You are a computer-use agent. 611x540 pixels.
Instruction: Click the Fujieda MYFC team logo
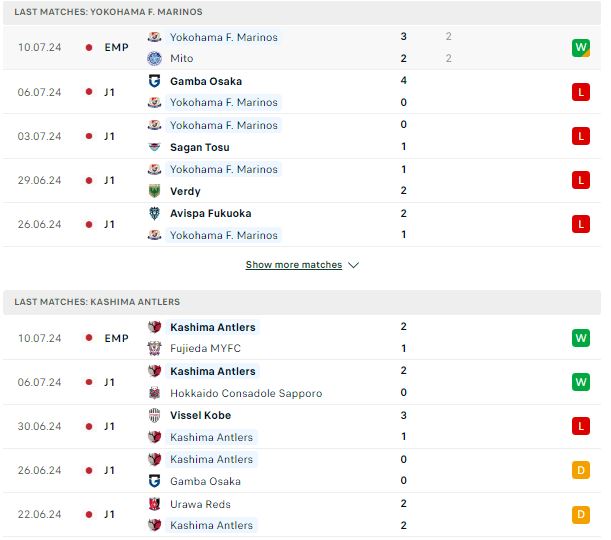pos(154,348)
